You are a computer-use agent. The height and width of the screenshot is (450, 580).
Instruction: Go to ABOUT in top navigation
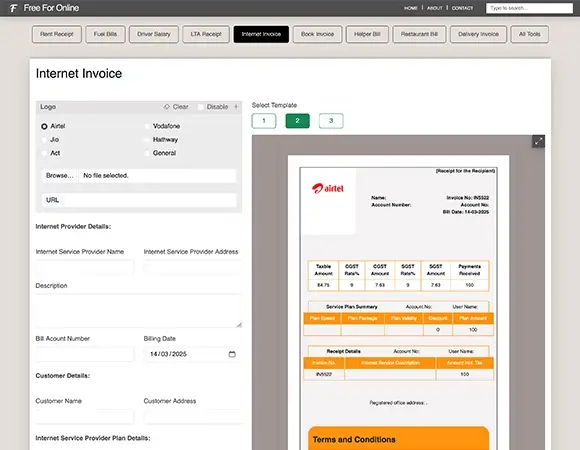click(435, 8)
